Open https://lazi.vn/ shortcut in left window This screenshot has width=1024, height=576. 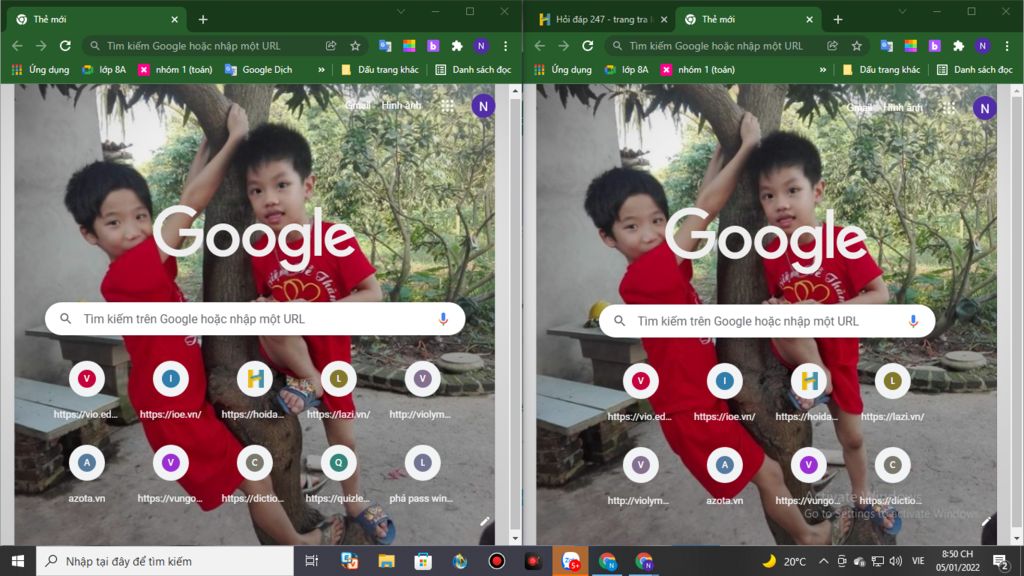pos(338,391)
